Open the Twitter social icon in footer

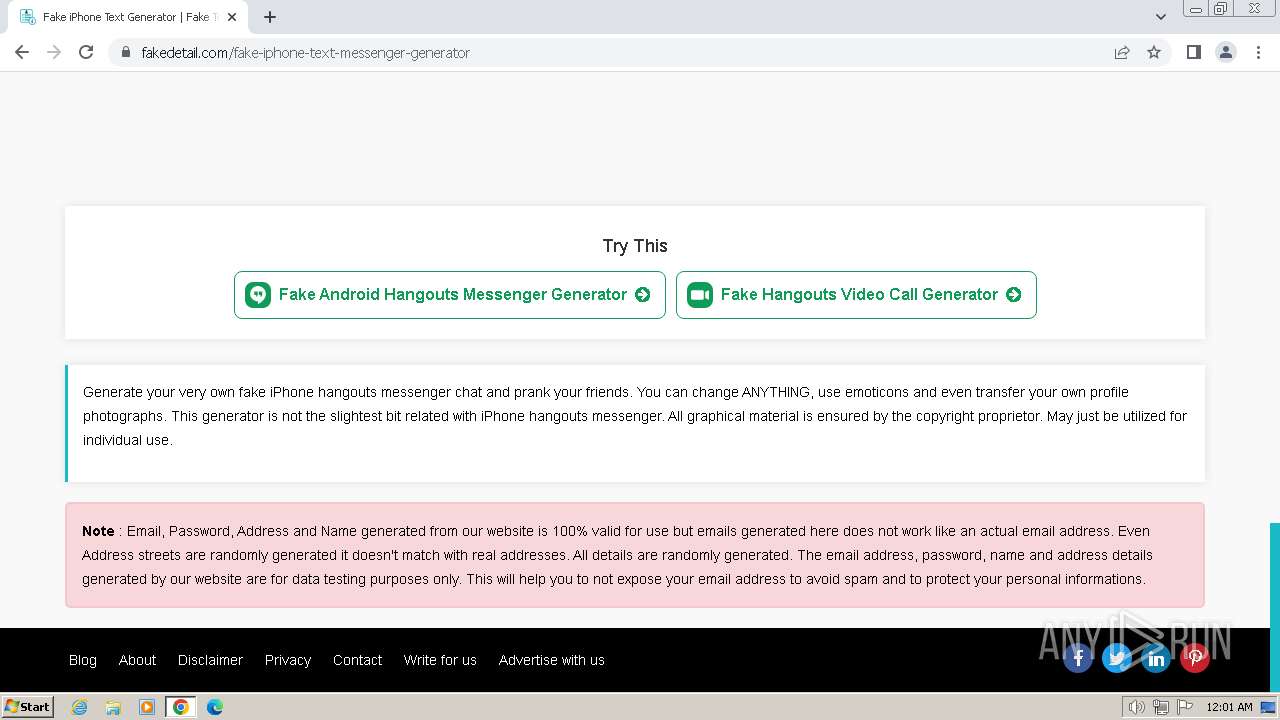pyautogui.click(x=1116, y=657)
